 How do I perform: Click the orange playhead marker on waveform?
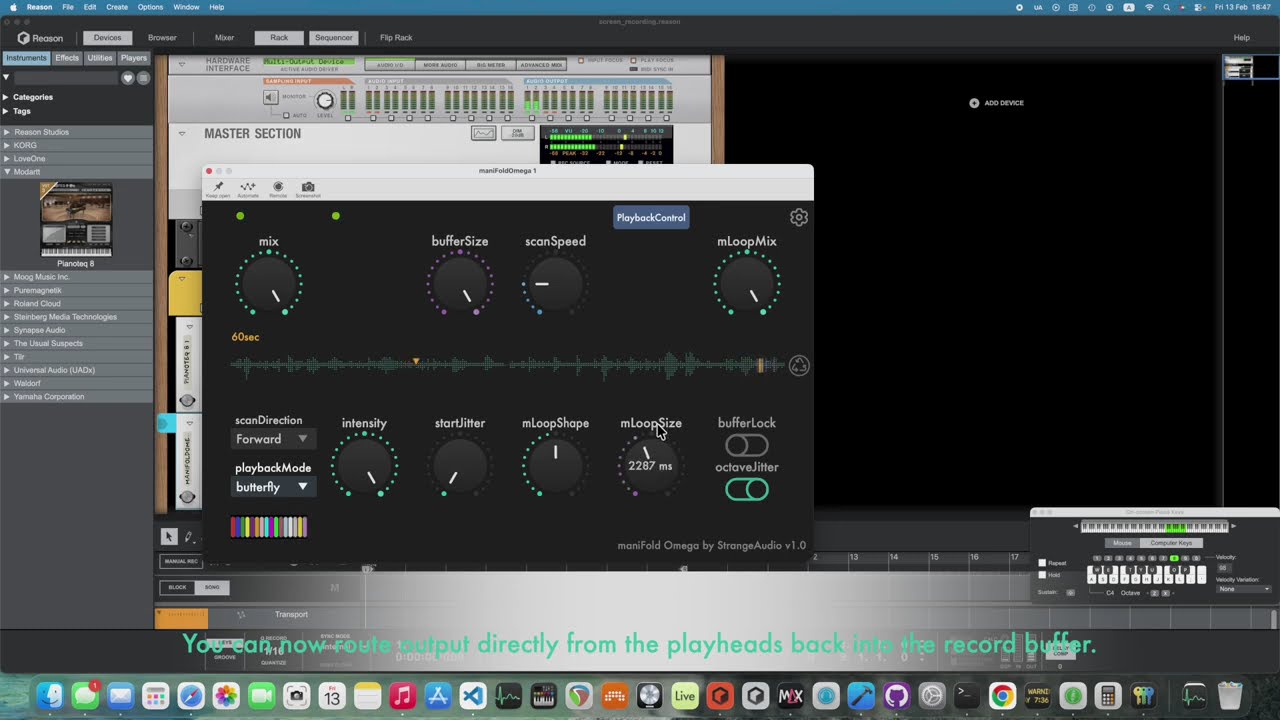coord(416,362)
